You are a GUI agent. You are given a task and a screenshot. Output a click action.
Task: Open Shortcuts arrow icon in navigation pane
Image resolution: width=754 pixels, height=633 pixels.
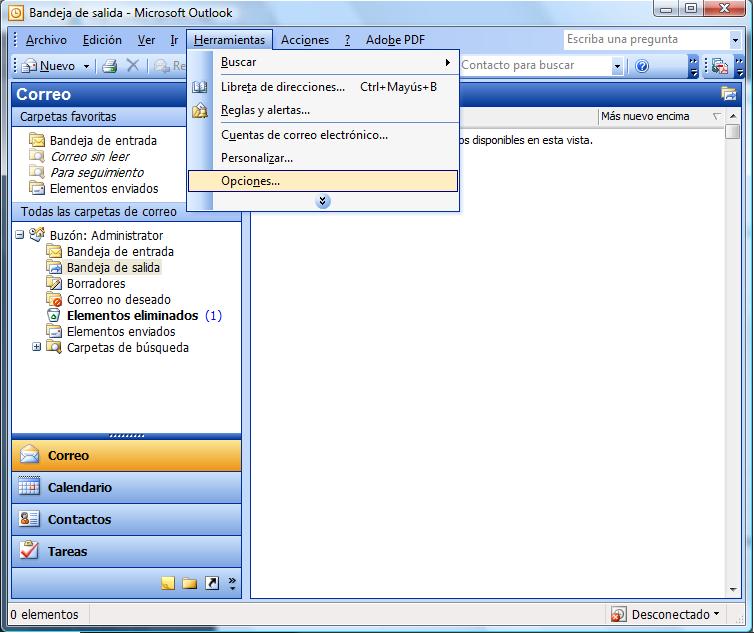(212, 583)
